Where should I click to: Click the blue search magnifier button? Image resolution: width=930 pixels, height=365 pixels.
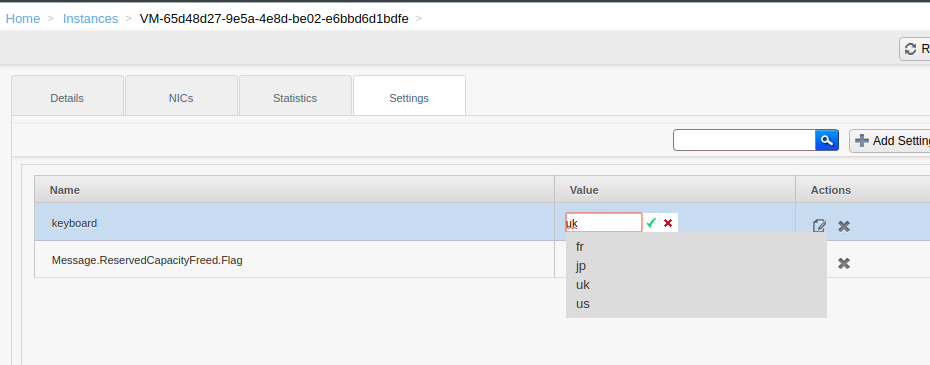point(827,140)
